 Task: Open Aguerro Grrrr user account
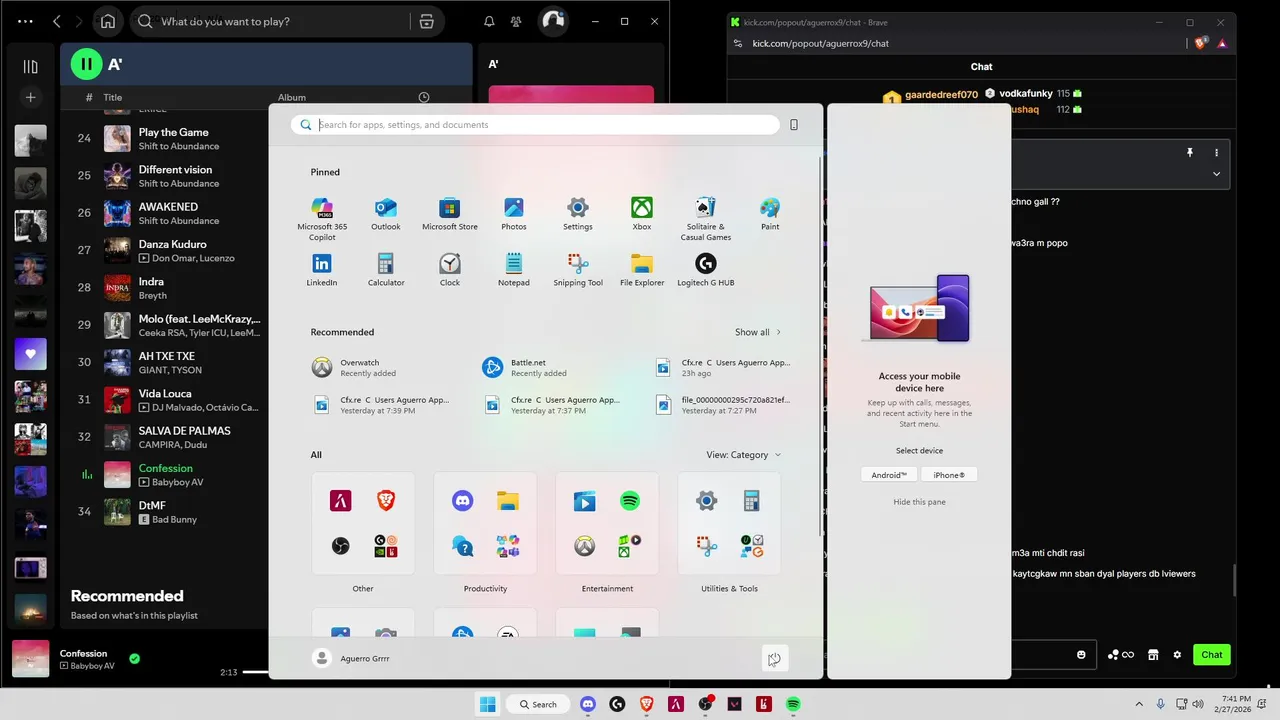(351, 658)
